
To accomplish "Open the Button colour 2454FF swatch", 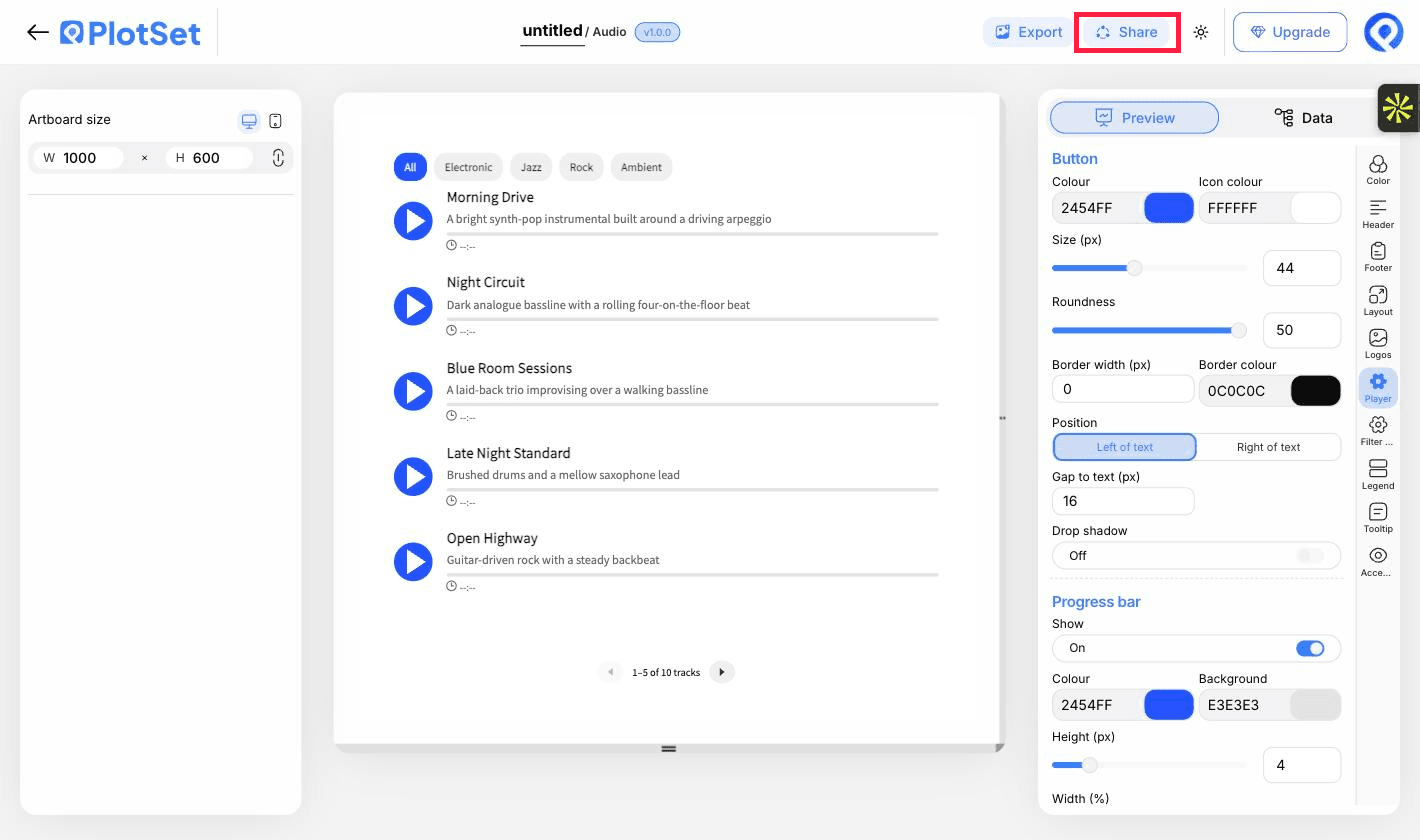I will 1168,208.
